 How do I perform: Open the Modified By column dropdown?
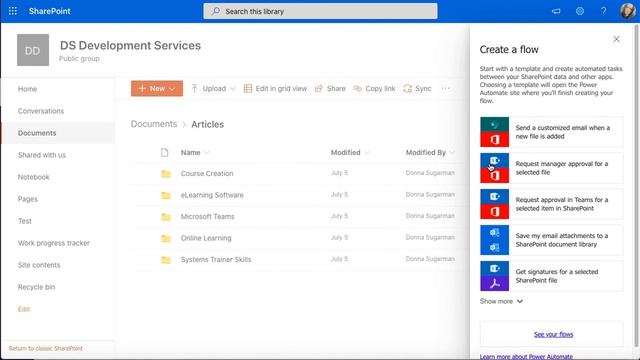[x=452, y=153]
